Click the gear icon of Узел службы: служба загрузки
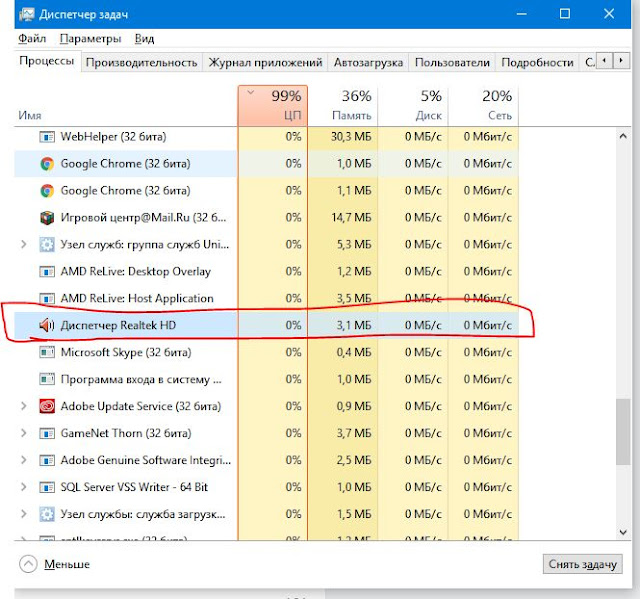This screenshot has width=640, height=599. [x=47, y=514]
